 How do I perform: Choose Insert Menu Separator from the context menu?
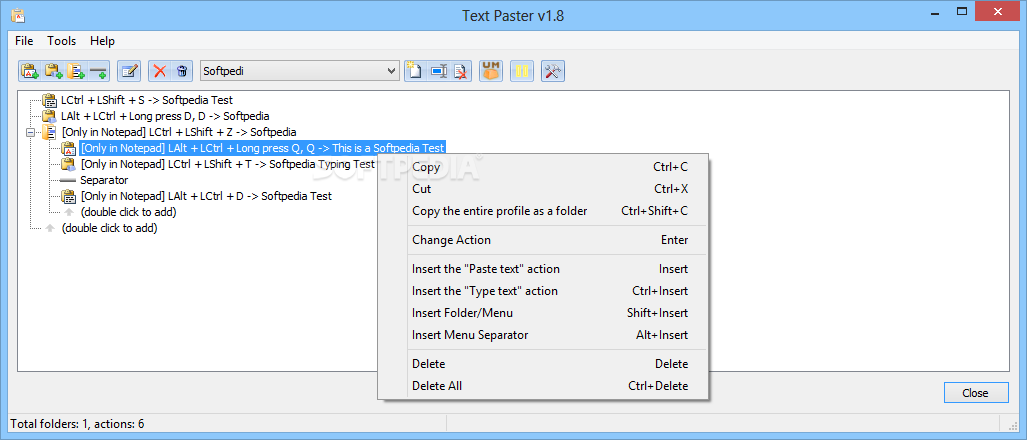click(543, 335)
